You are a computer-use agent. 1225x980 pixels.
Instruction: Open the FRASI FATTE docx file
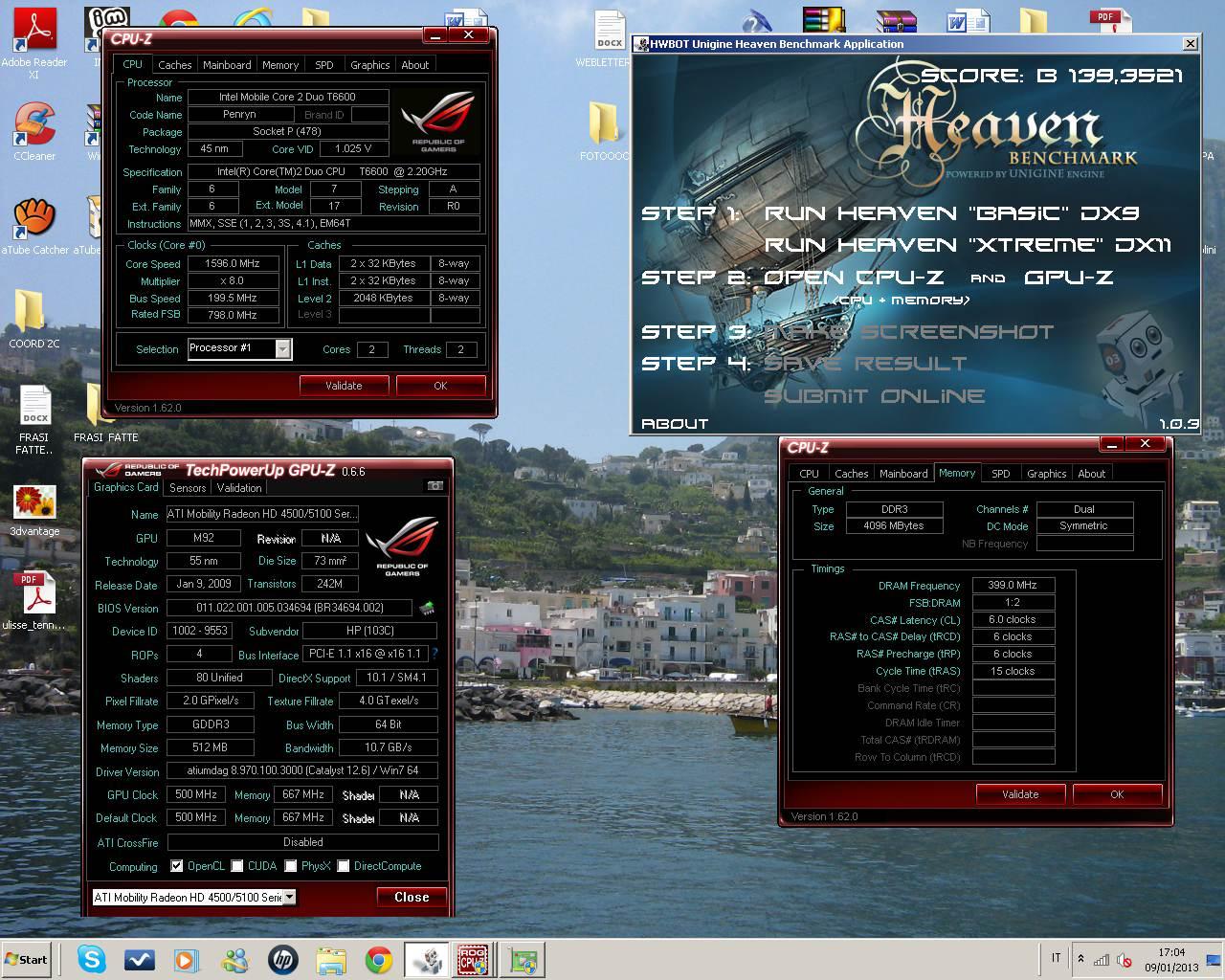point(35,420)
